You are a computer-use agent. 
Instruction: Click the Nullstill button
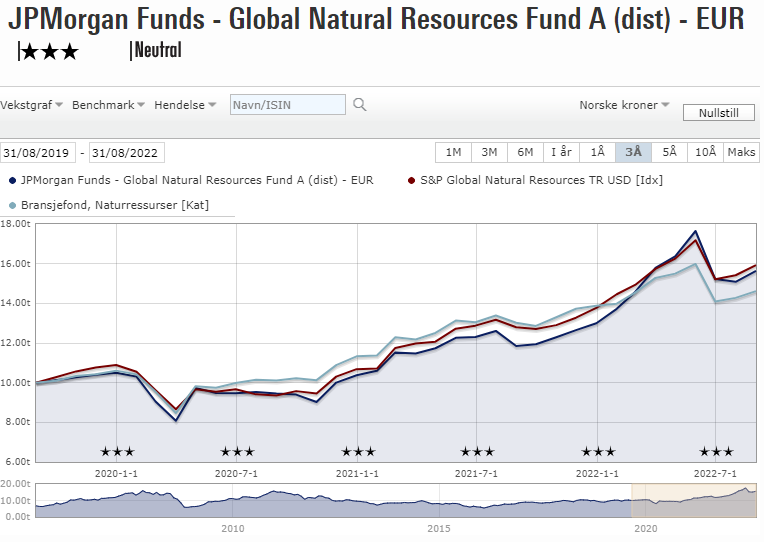point(719,113)
